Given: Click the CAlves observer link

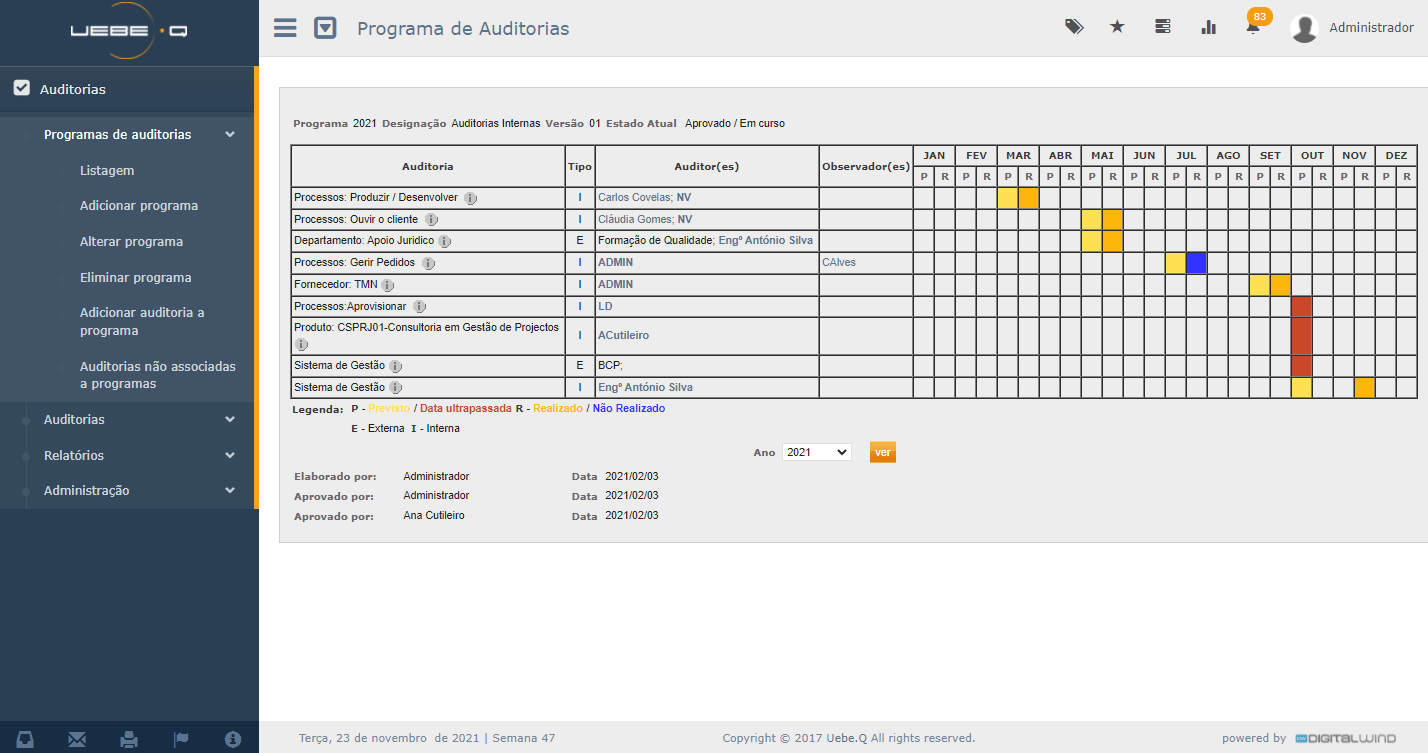Looking at the screenshot, I should coord(838,263).
